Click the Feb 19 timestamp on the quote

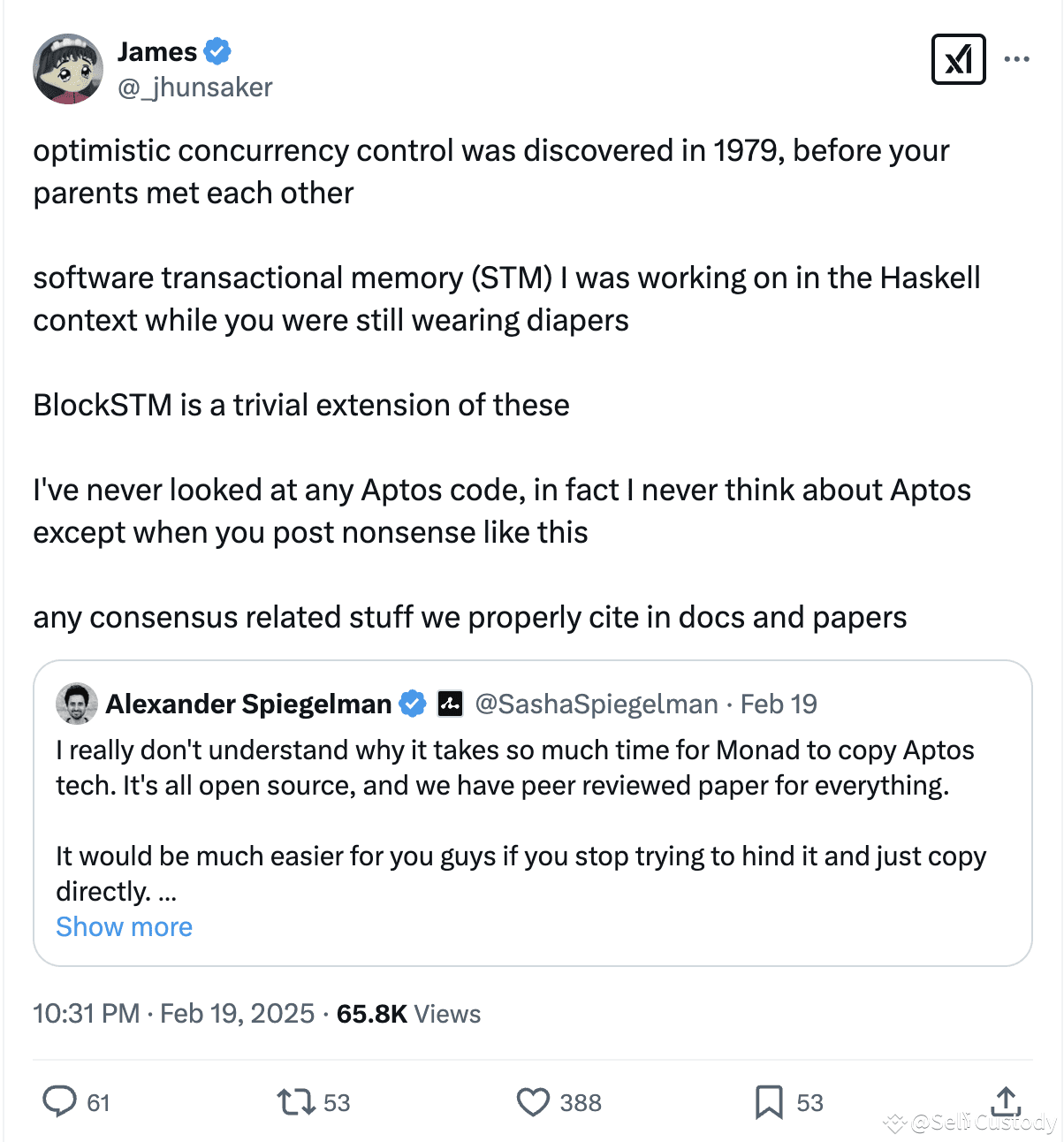tap(778, 704)
